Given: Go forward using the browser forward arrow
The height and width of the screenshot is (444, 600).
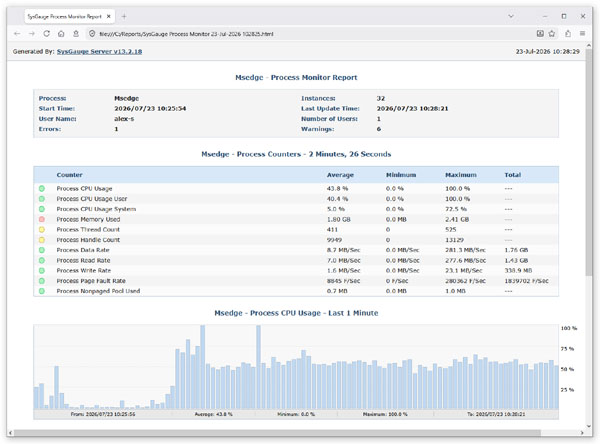Looking at the screenshot, I should click(32, 34).
